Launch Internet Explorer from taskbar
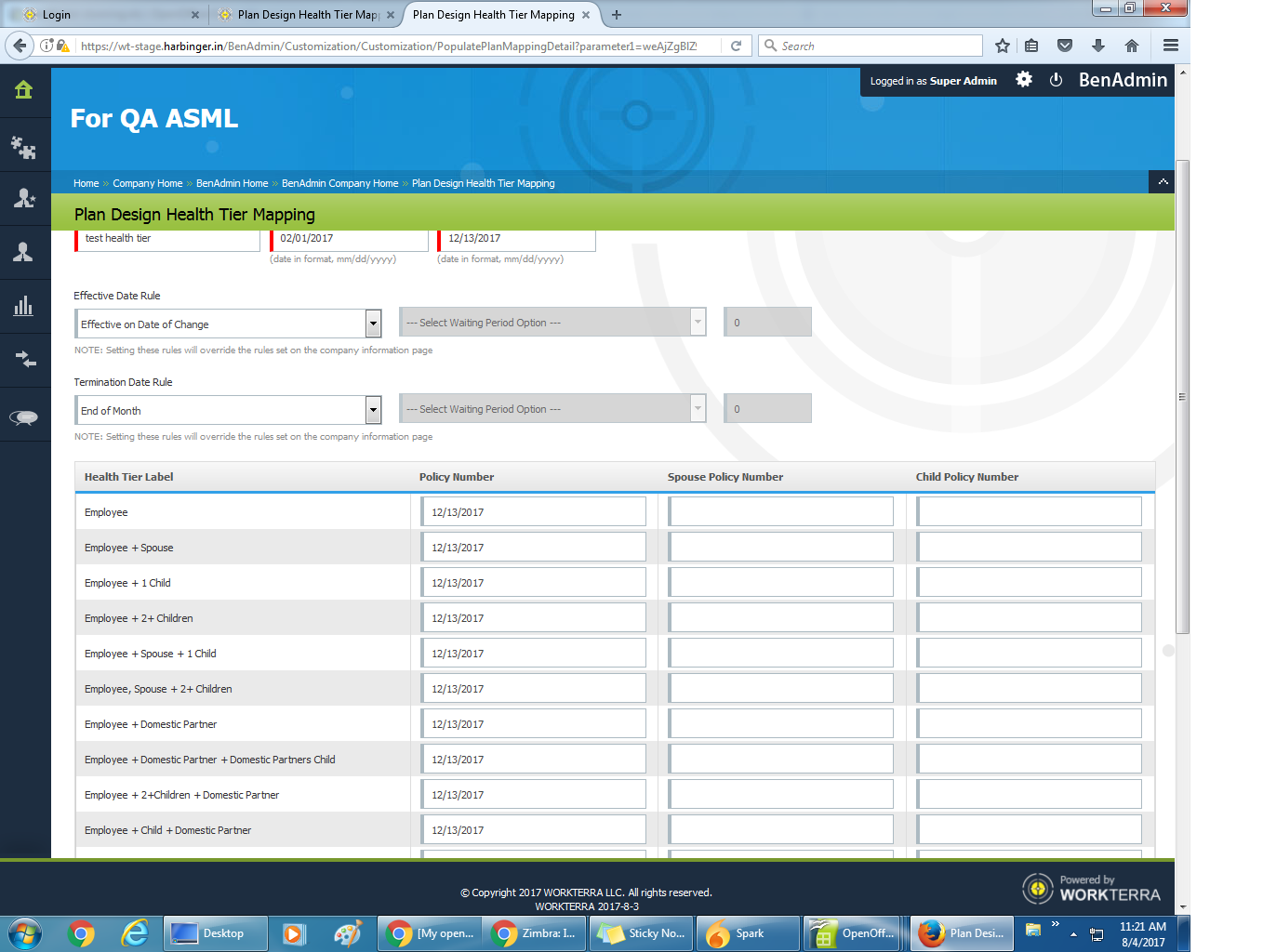This screenshot has width=1263, height=952. 136,933
